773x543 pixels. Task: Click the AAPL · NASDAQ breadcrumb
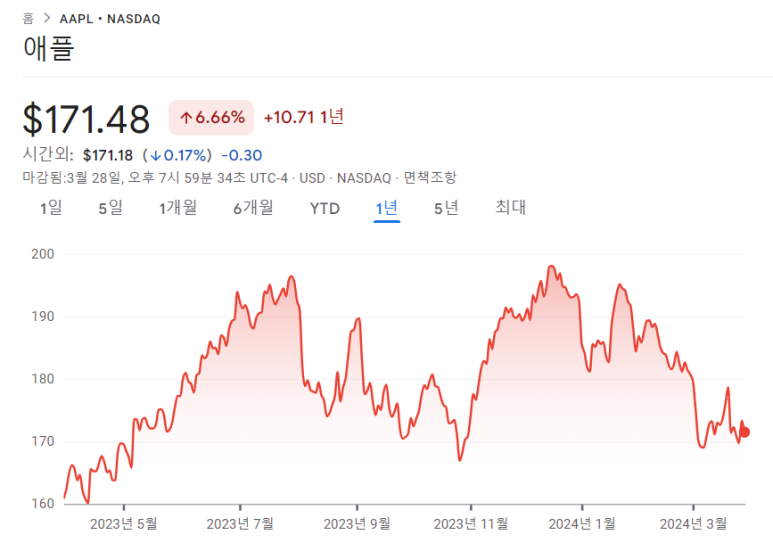point(110,19)
